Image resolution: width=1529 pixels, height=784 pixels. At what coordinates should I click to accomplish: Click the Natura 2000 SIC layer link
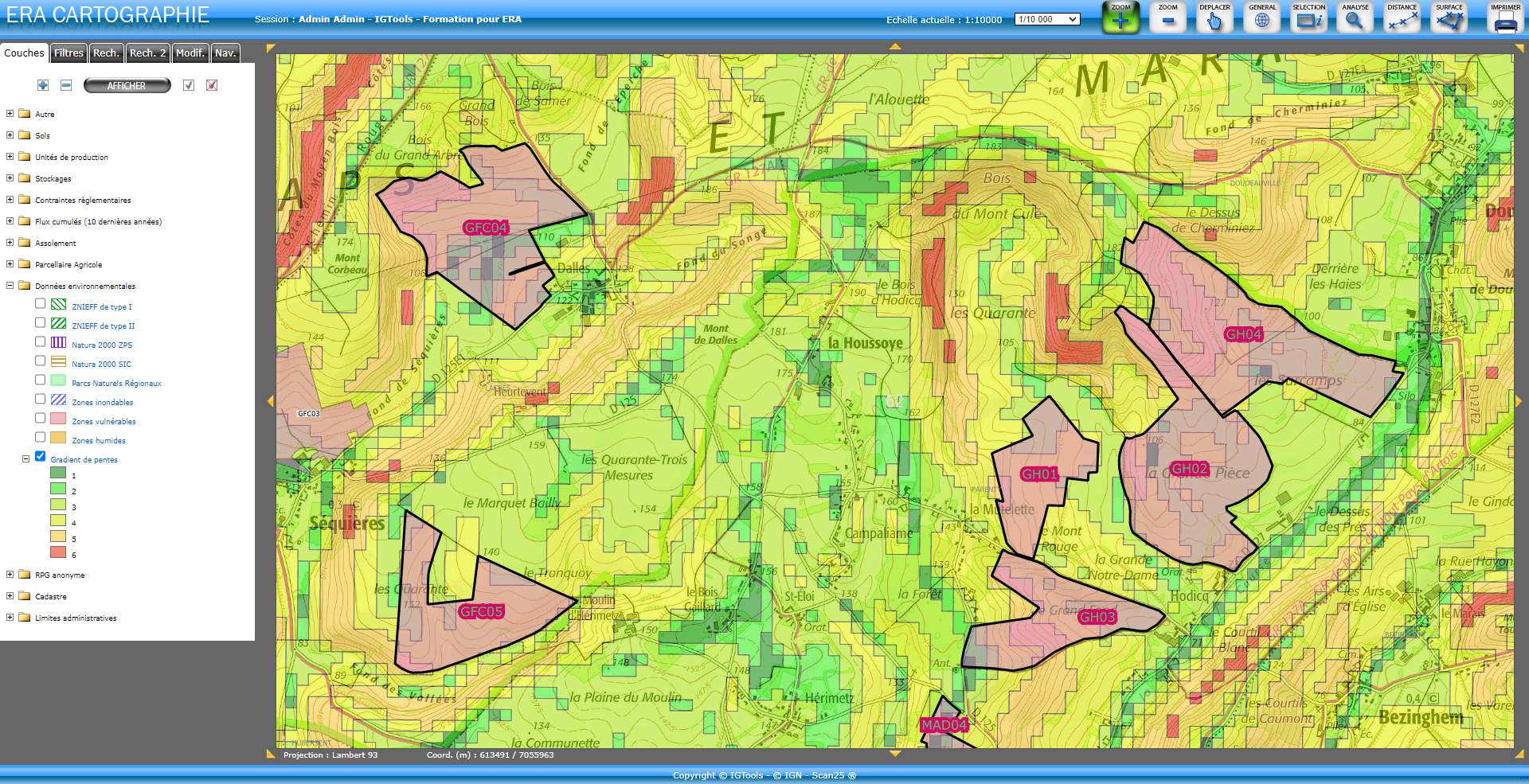[101, 365]
